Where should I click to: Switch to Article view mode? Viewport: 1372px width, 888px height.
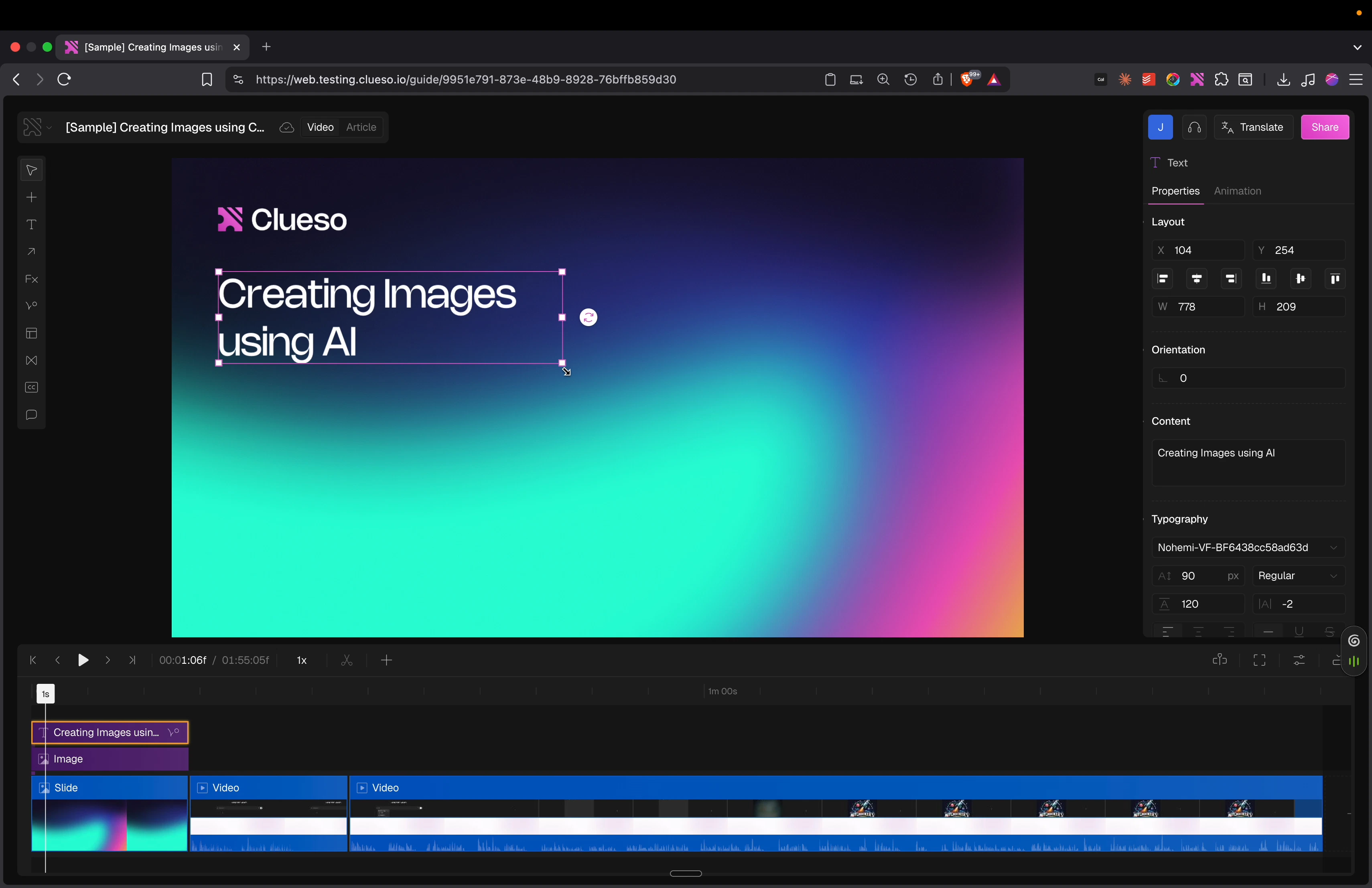[x=361, y=128]
